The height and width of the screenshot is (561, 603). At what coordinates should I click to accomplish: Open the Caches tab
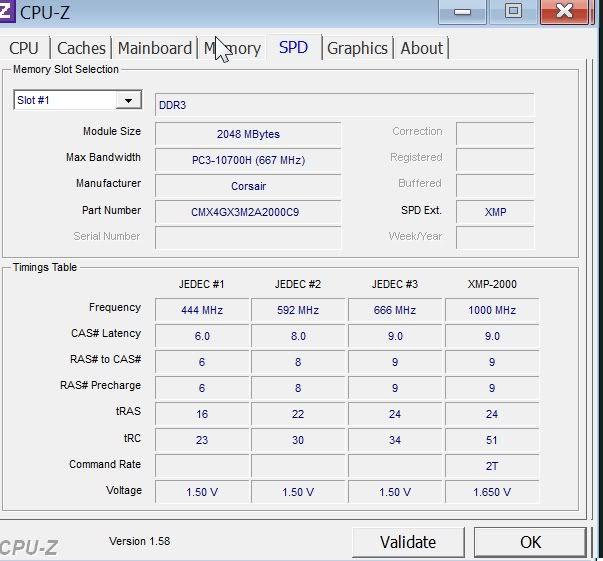[81, 48]
